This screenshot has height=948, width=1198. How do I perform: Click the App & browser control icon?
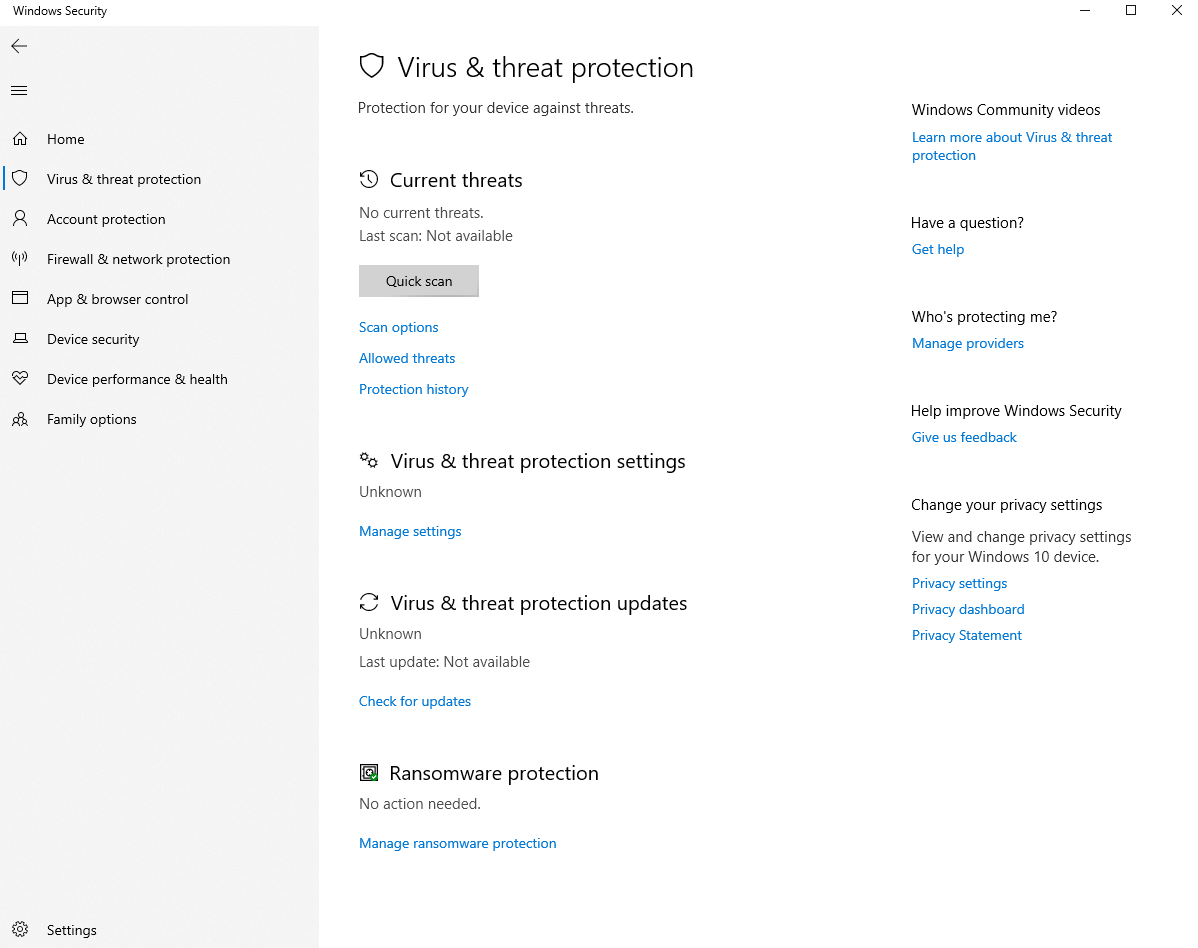20,299
